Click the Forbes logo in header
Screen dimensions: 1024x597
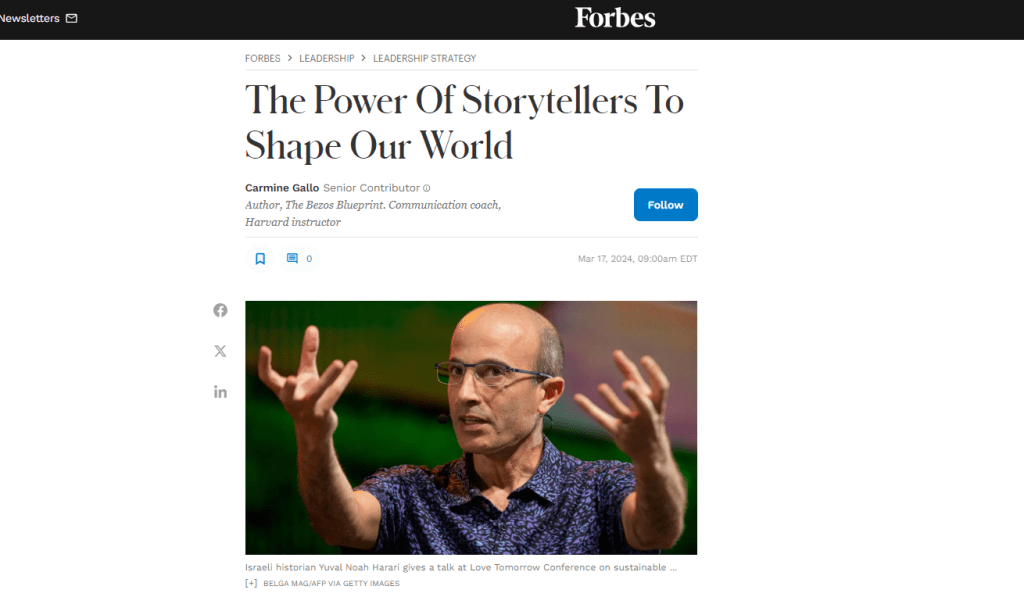click(615, 18)
